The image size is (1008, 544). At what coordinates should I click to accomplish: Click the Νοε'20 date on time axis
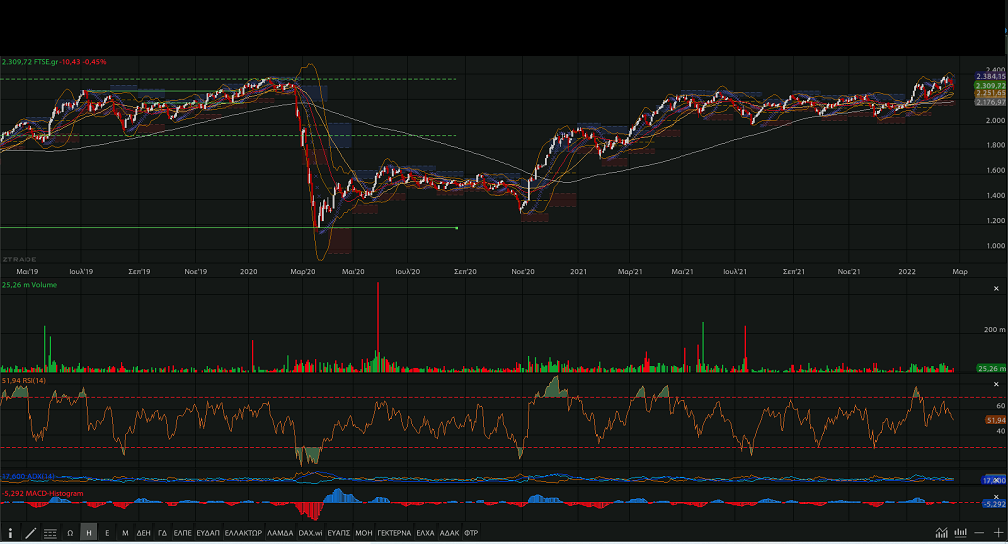pyautogui.click(x=523, y=271)
